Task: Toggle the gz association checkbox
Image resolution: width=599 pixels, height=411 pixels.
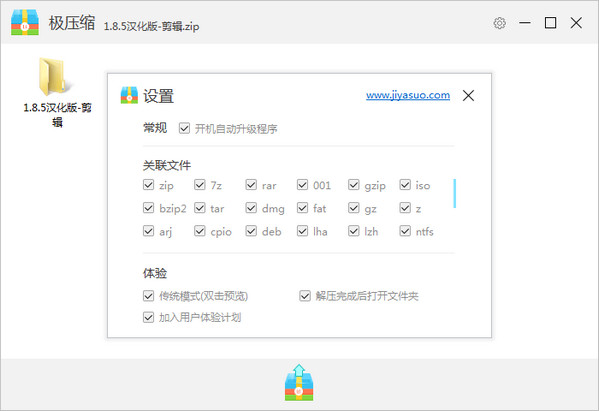Action: (354, 208)
